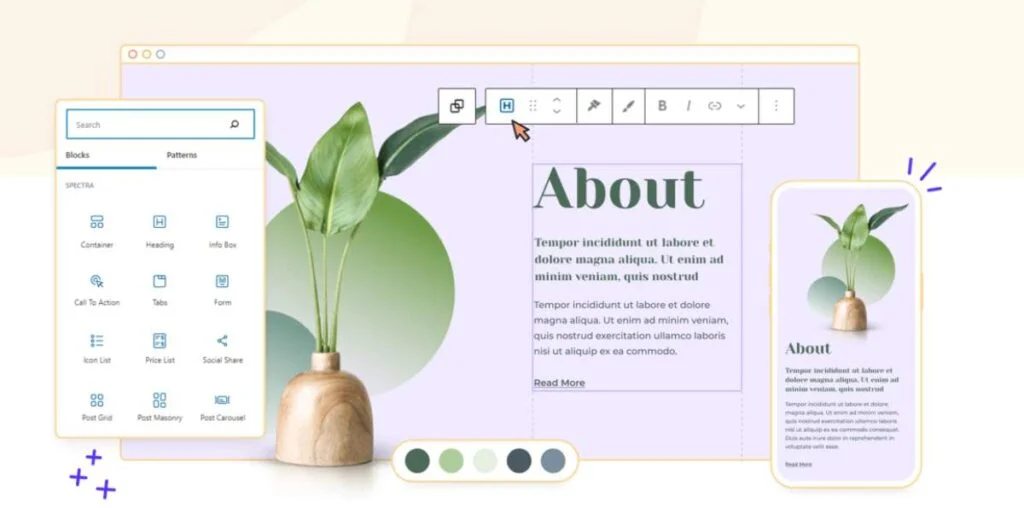Click the pin icon in the block toolbar
Viewport: 1024px width, 508px height.
click(593, 106)
